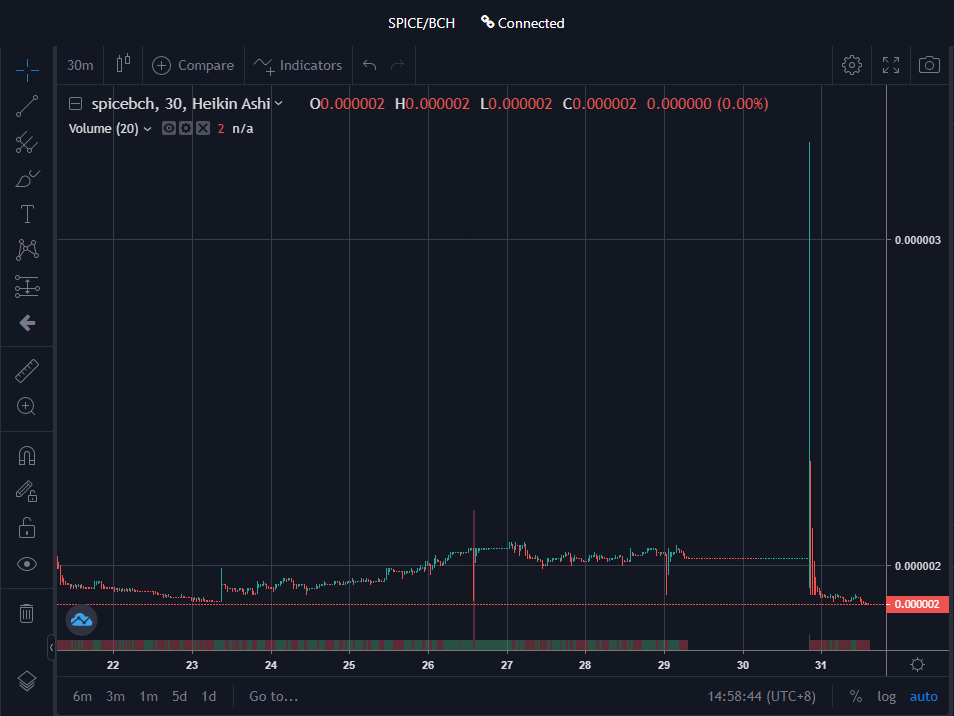Expand the Volume (20) indicator dropdown
The image size is (954, 716).
point(147,129)
